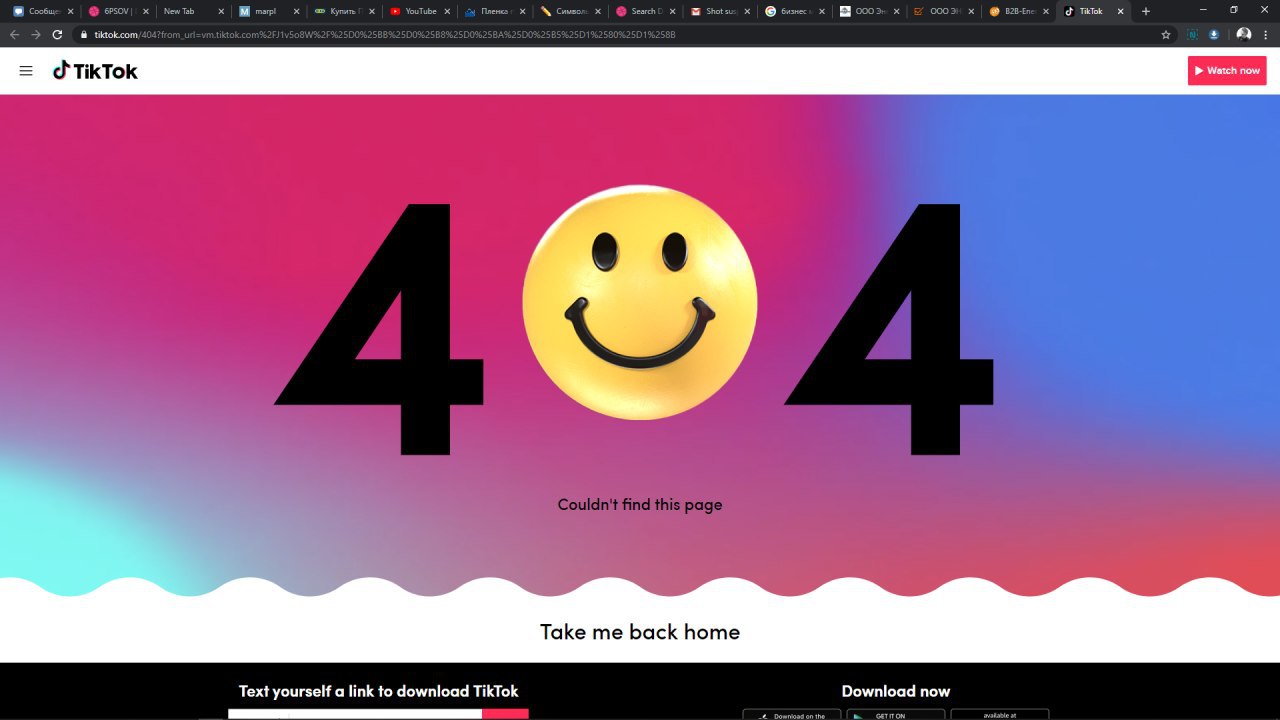Viewport: 1280px width, 720px height.
Task: Switch to the Search D tab
Action: [645, 11]
